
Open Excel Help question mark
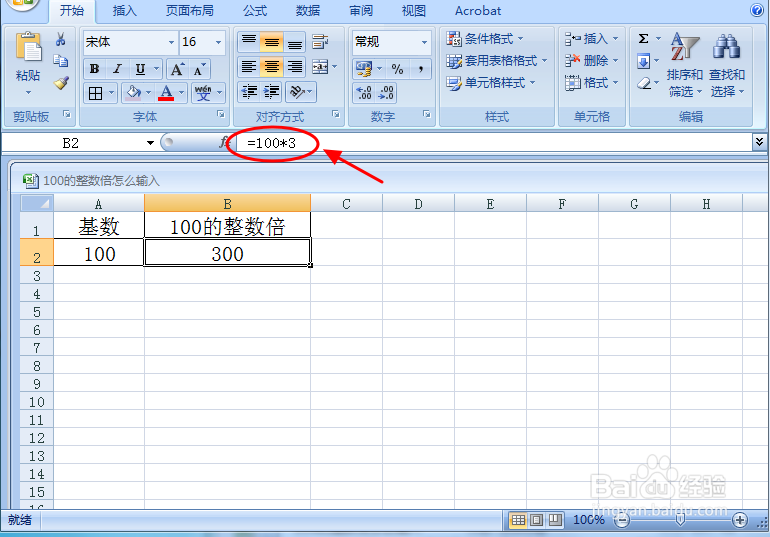tap(757, 10)
